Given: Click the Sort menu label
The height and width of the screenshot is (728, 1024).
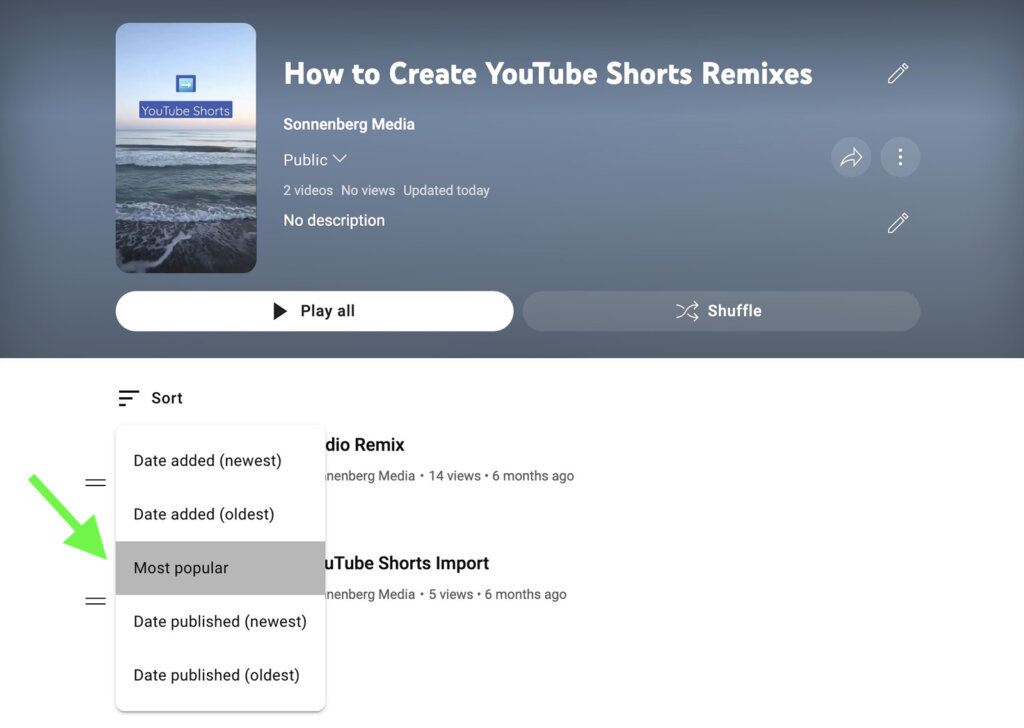Looking at the screenshot, I should point(167,397).
